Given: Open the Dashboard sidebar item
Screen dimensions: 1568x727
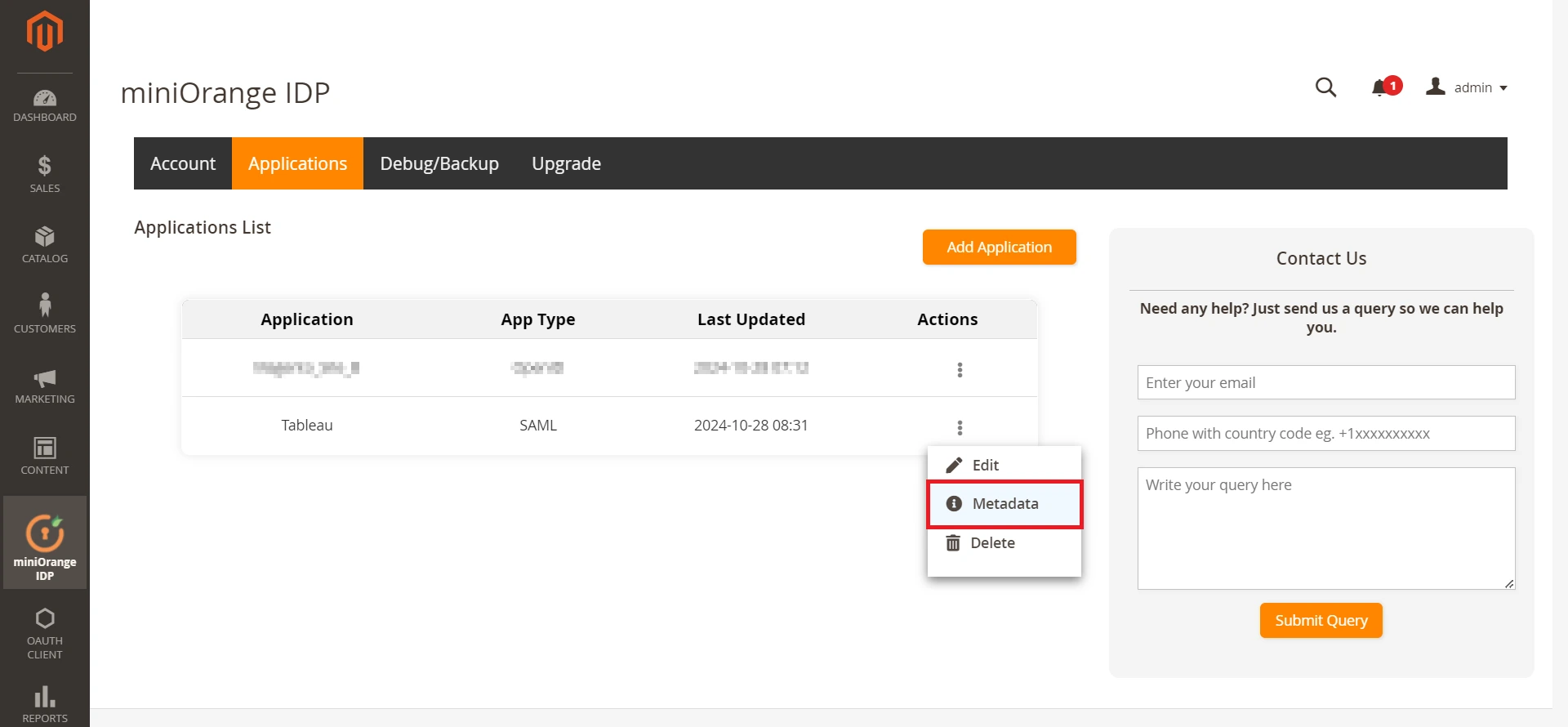Looking at the screenshot, I should [x=45, y=106].
